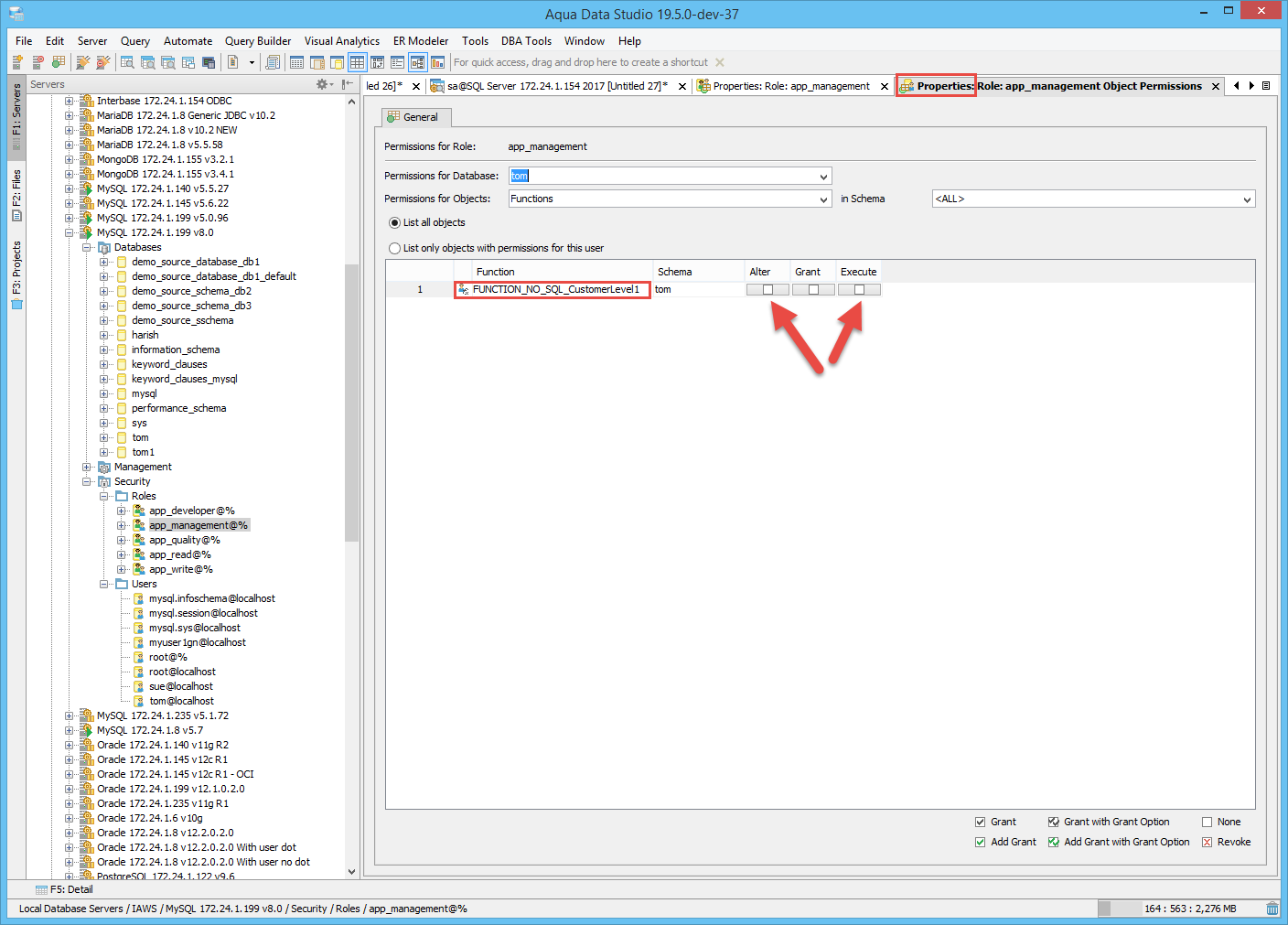The image size is (1288, 925).
Task: Click the Function column header
Action: 562,272
